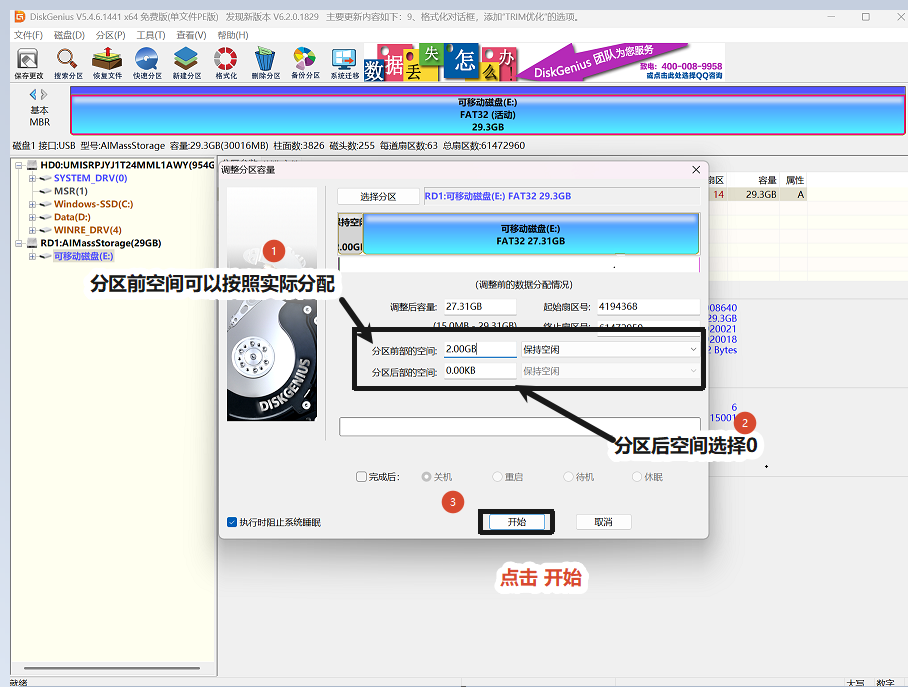Expand the Windows-SSD(C:) tree node
The width and height of the screenshot is (908, 687).
click(32, 204)
